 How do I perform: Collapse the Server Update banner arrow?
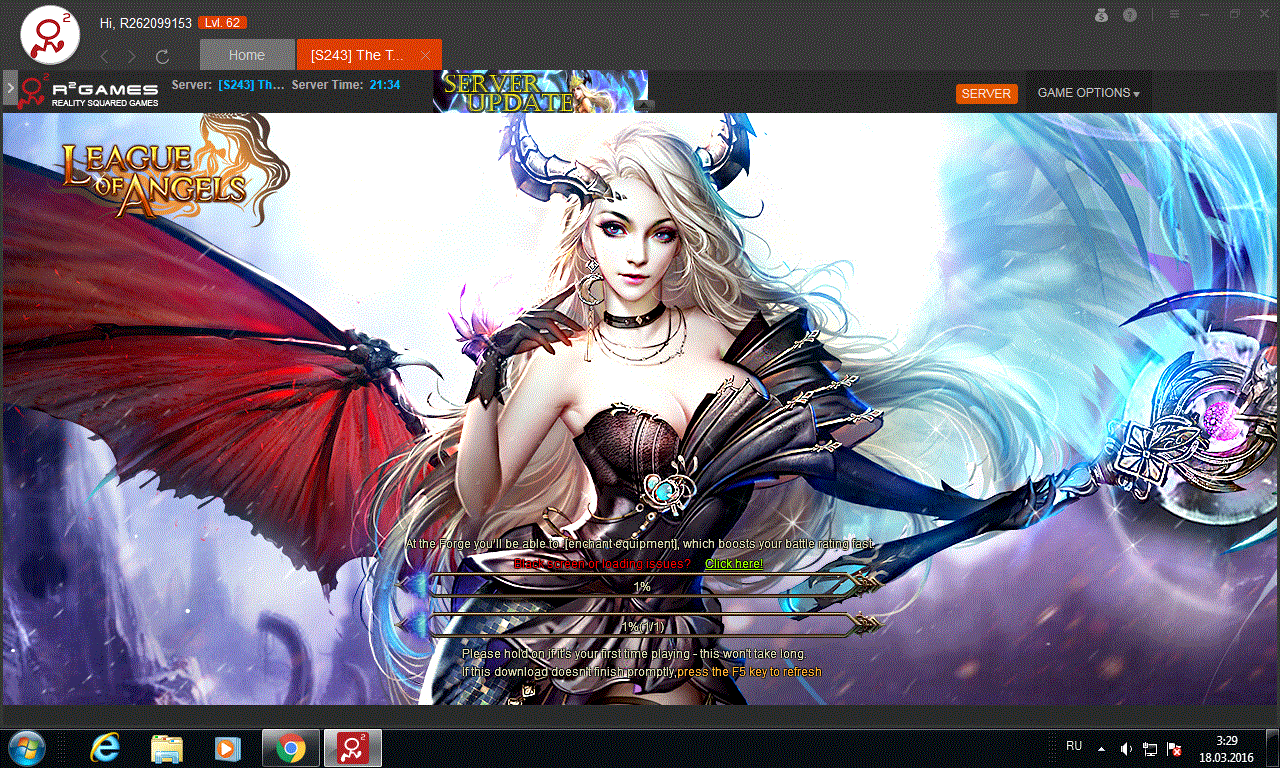(644, 105)
